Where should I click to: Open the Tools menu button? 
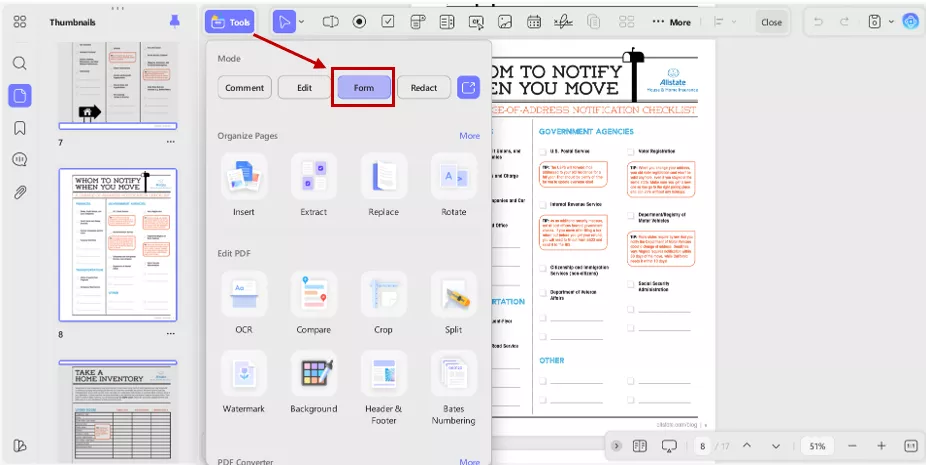click(x=230, y=22)
